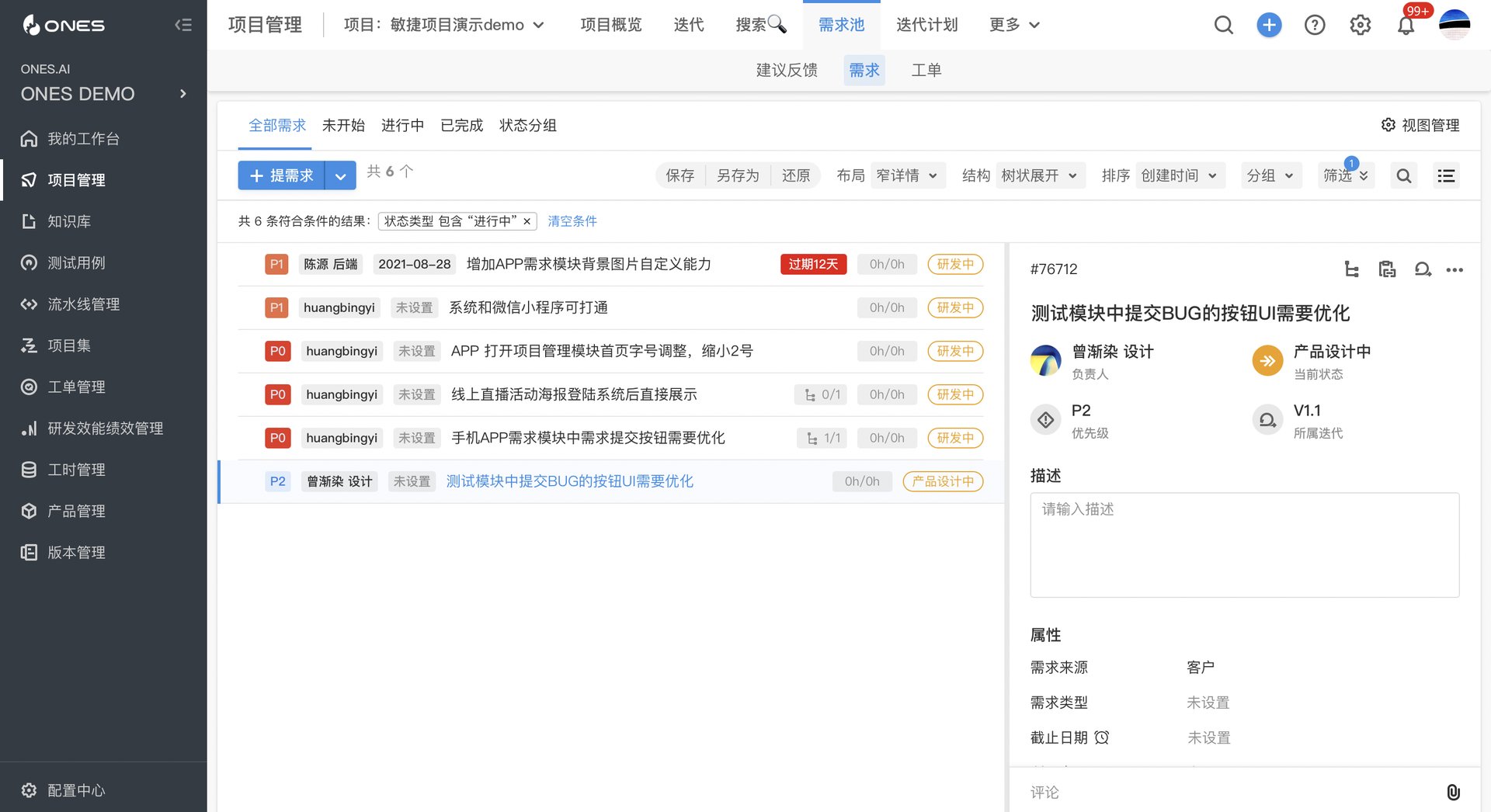Toggle the list detail view icon top right
Image resolution: width=1491 pixels, height=812 pixels.
pos(1446,175)
